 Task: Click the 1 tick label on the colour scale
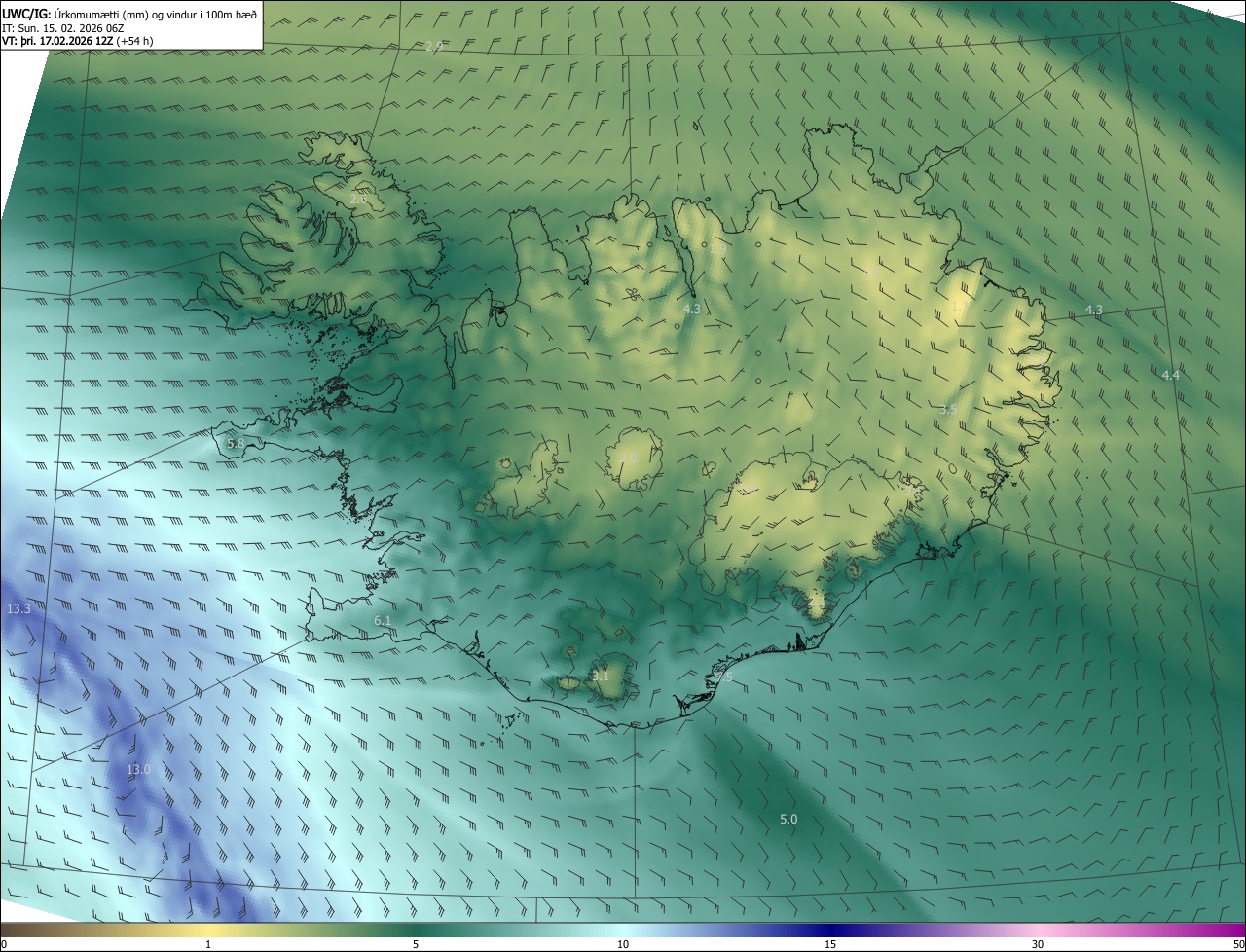tap(208, 944)
